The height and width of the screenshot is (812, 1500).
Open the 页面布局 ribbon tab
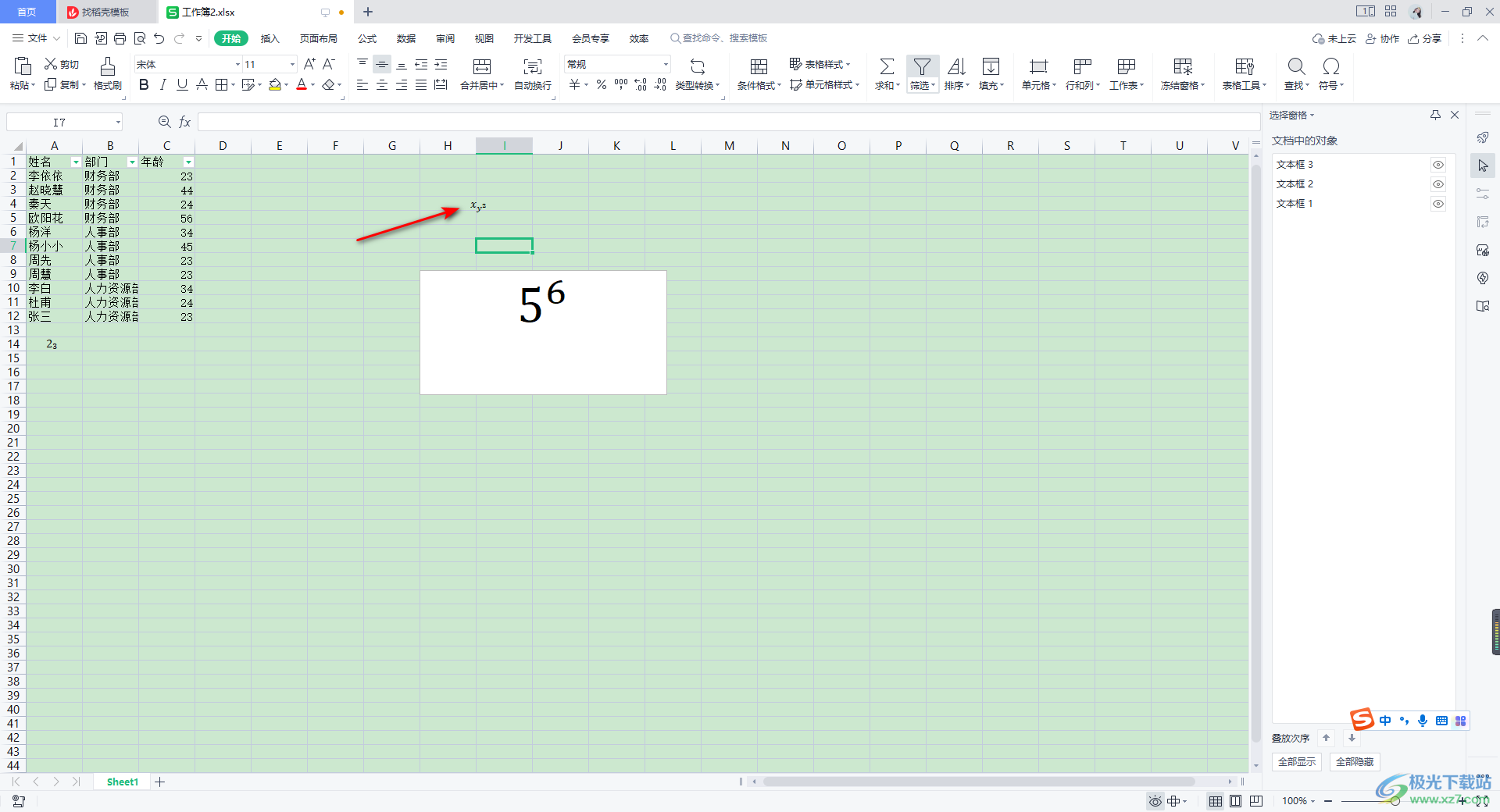pos(319,38)
